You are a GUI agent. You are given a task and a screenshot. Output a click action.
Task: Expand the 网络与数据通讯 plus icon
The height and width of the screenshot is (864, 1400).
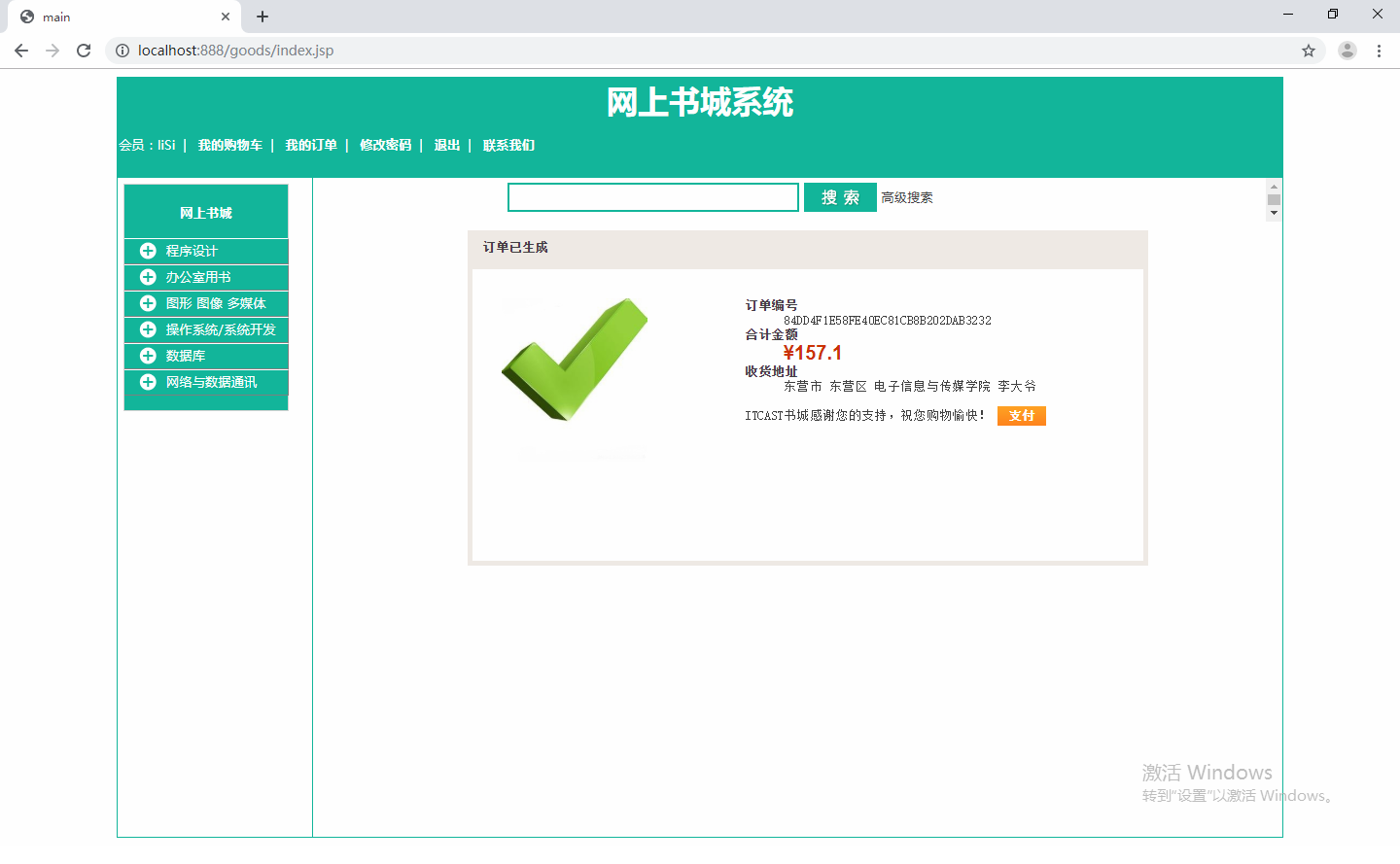tap(148, 382)
